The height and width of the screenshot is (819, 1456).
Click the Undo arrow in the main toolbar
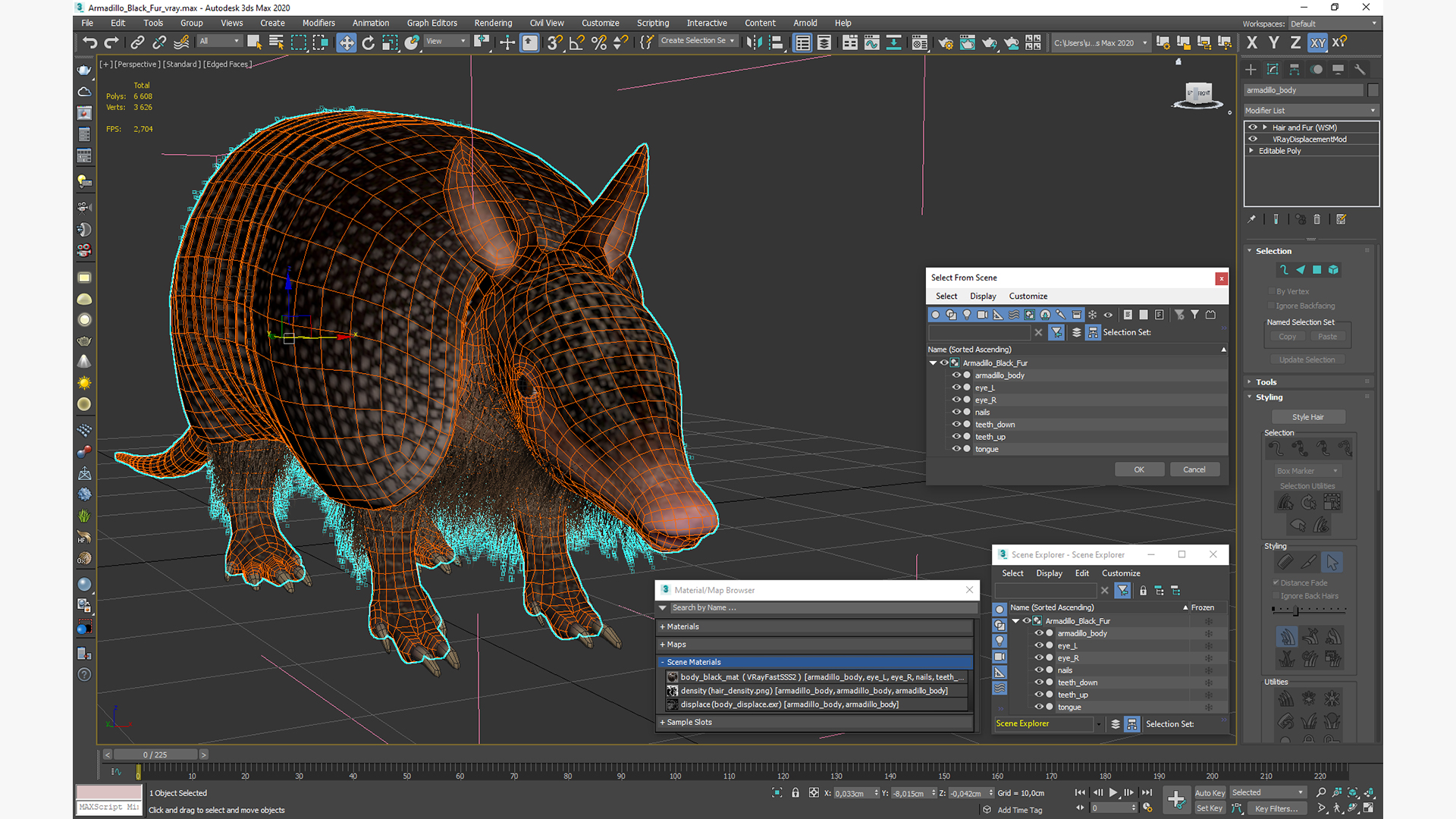(89, 42)
